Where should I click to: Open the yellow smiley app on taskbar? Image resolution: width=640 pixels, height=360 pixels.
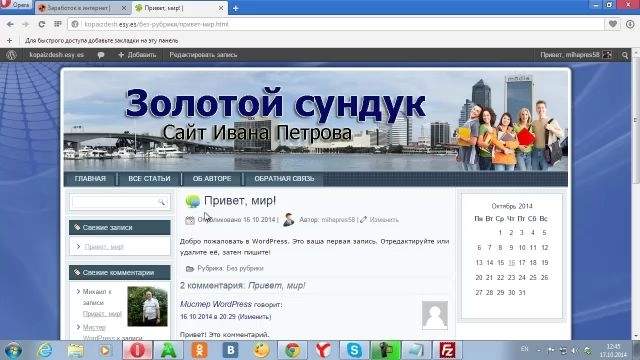[x=261, y=351]
